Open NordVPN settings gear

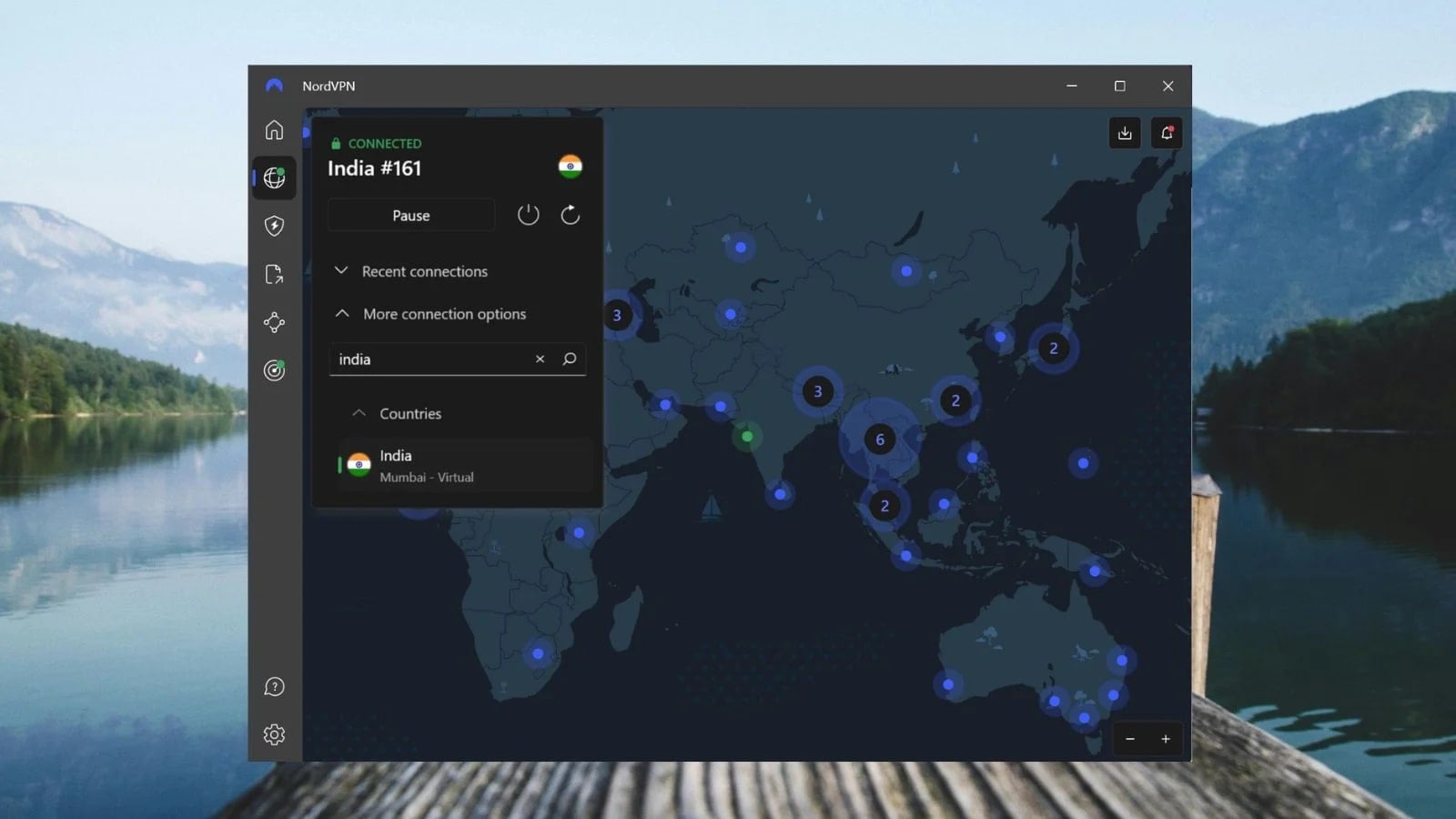click(x=275, y=734)
